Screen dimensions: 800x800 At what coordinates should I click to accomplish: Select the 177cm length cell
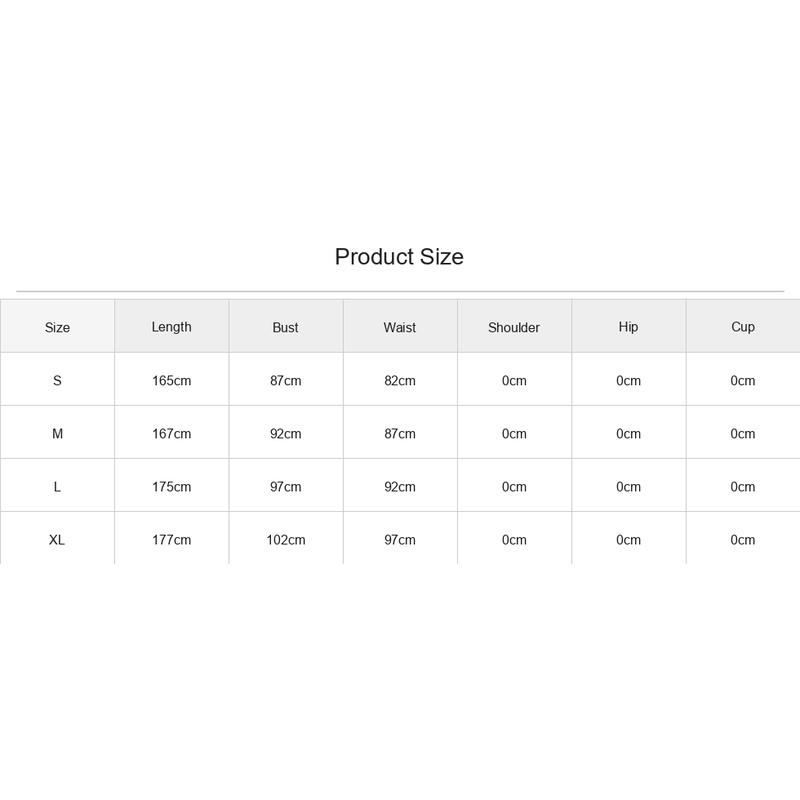point(171,539)
